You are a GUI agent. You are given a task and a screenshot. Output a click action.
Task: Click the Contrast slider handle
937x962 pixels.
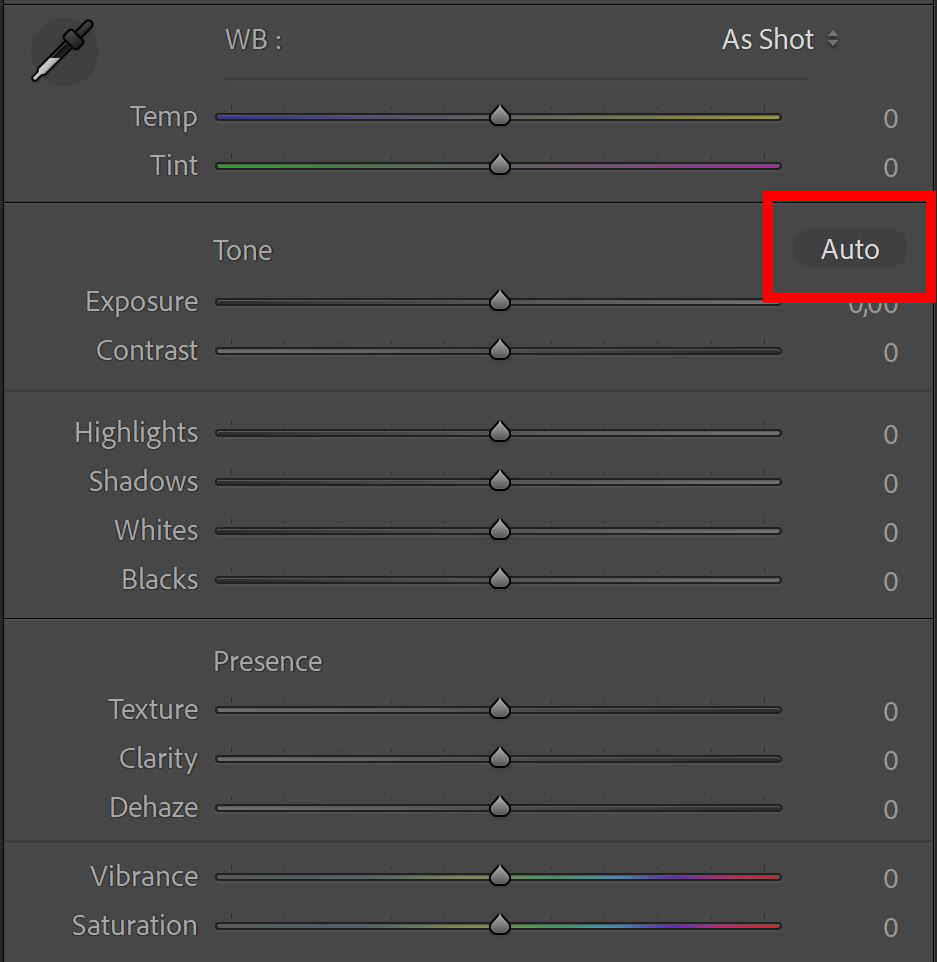click(x=500, y=350)
